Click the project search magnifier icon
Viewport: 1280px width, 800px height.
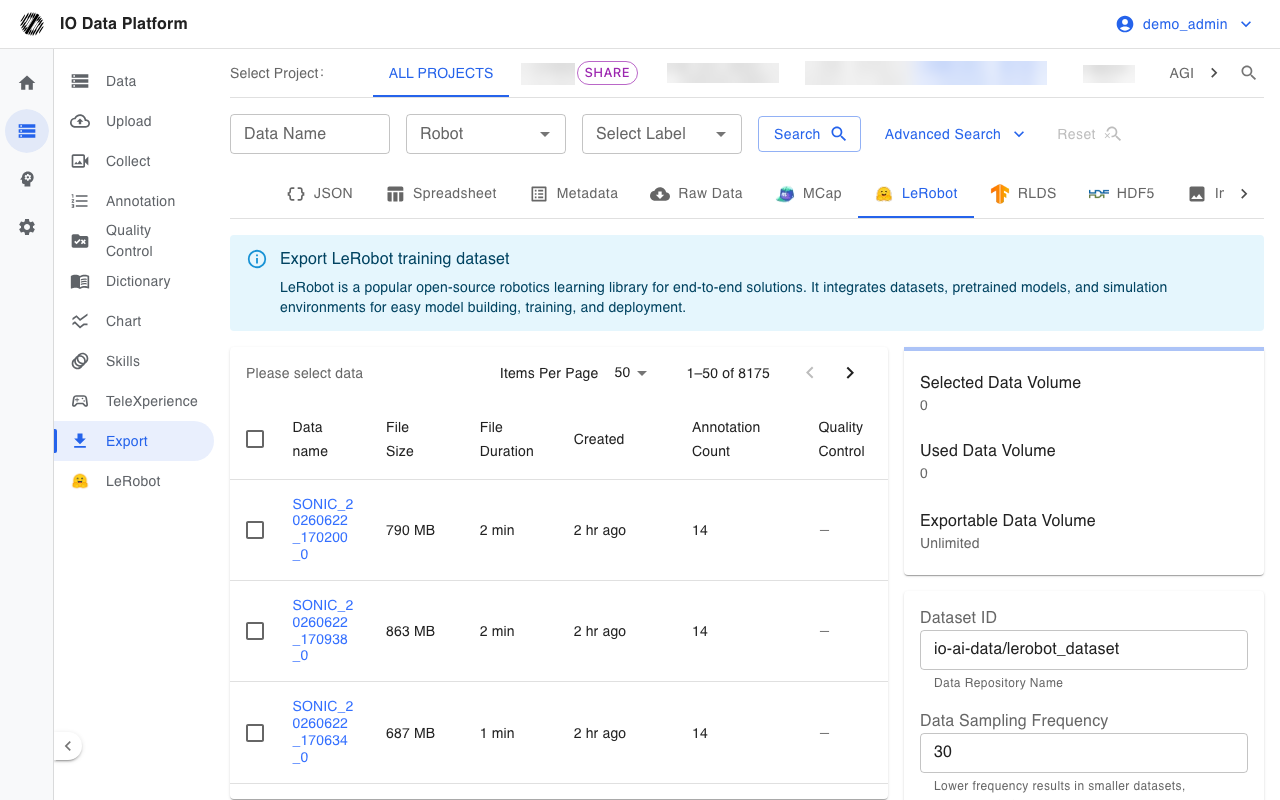click(x=1248, y=73)
